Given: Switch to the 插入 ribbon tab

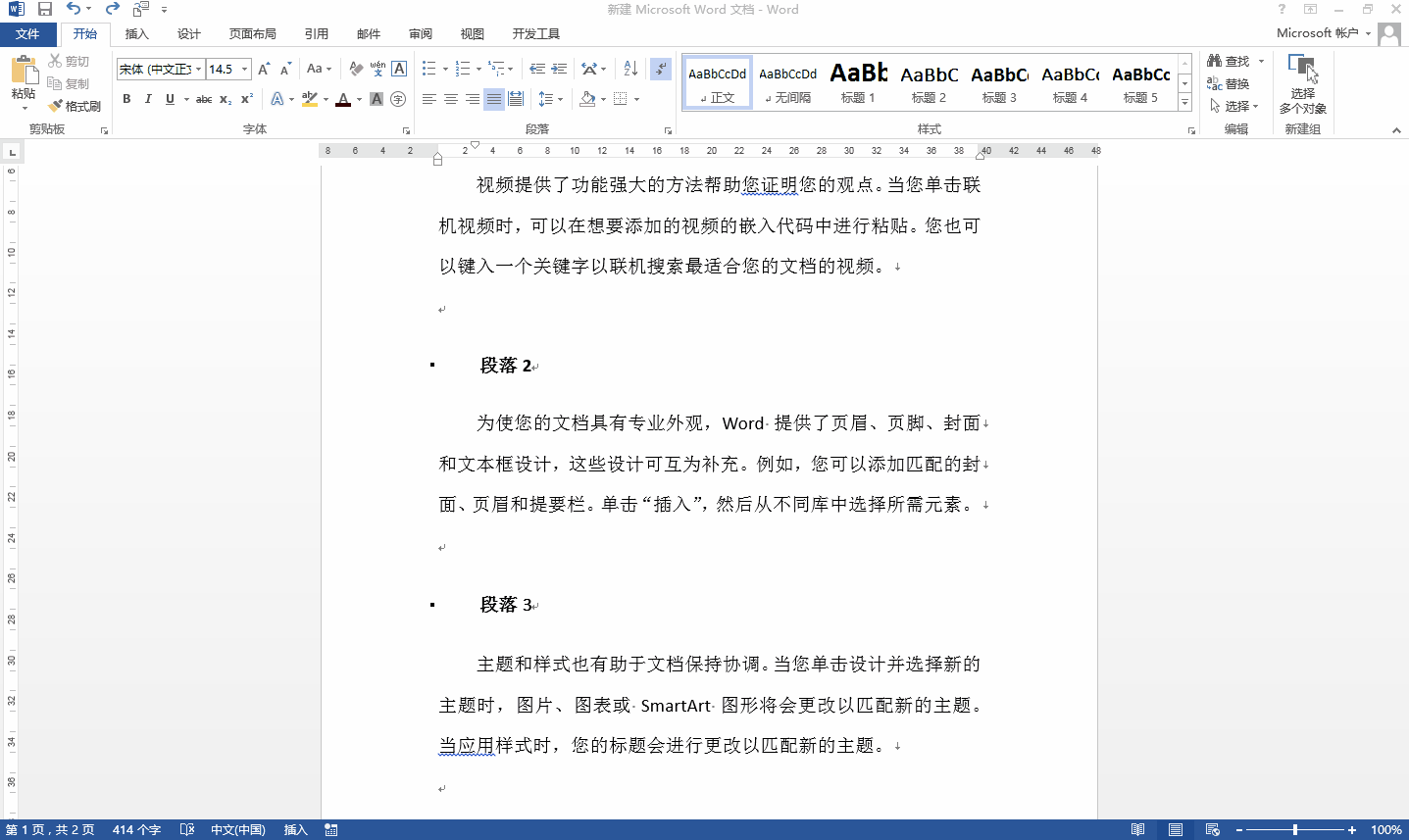Looking at the screenshot, I should click(x=137, y=33).
